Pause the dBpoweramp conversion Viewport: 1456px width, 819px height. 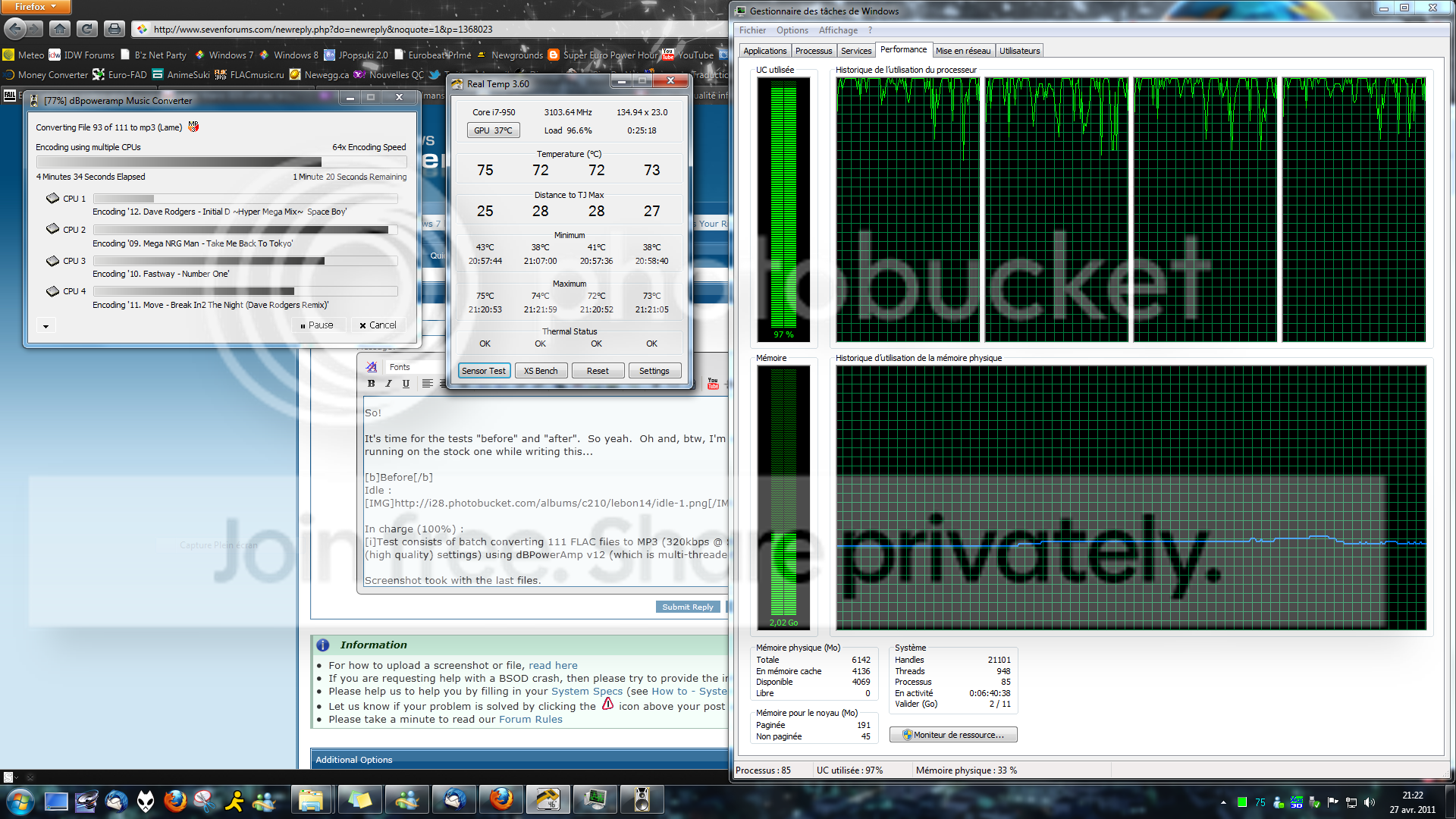coord(317,325)
